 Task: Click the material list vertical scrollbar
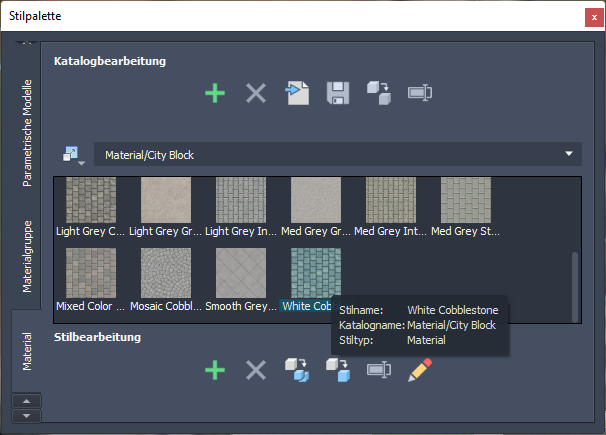(x=575, y=287)
